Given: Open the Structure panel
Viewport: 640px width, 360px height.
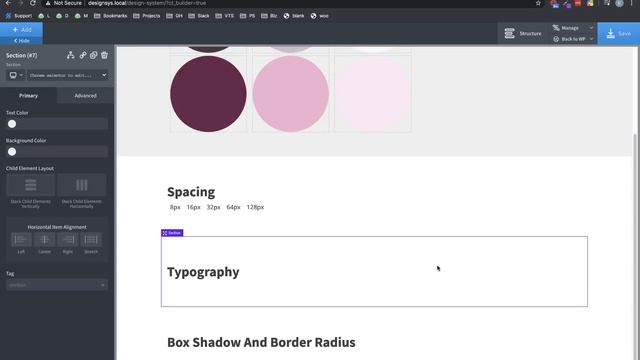Looking at the screenshot, I should pyautogui.click(x=523, y=33).
